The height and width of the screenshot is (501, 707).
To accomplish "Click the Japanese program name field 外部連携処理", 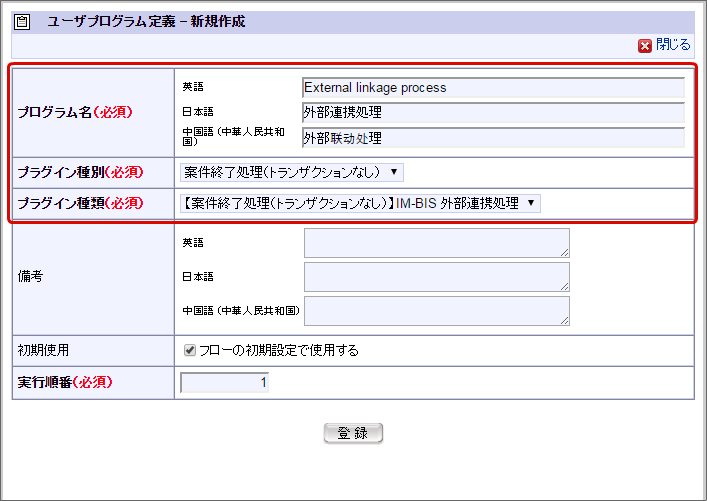I will click(493, 112).
